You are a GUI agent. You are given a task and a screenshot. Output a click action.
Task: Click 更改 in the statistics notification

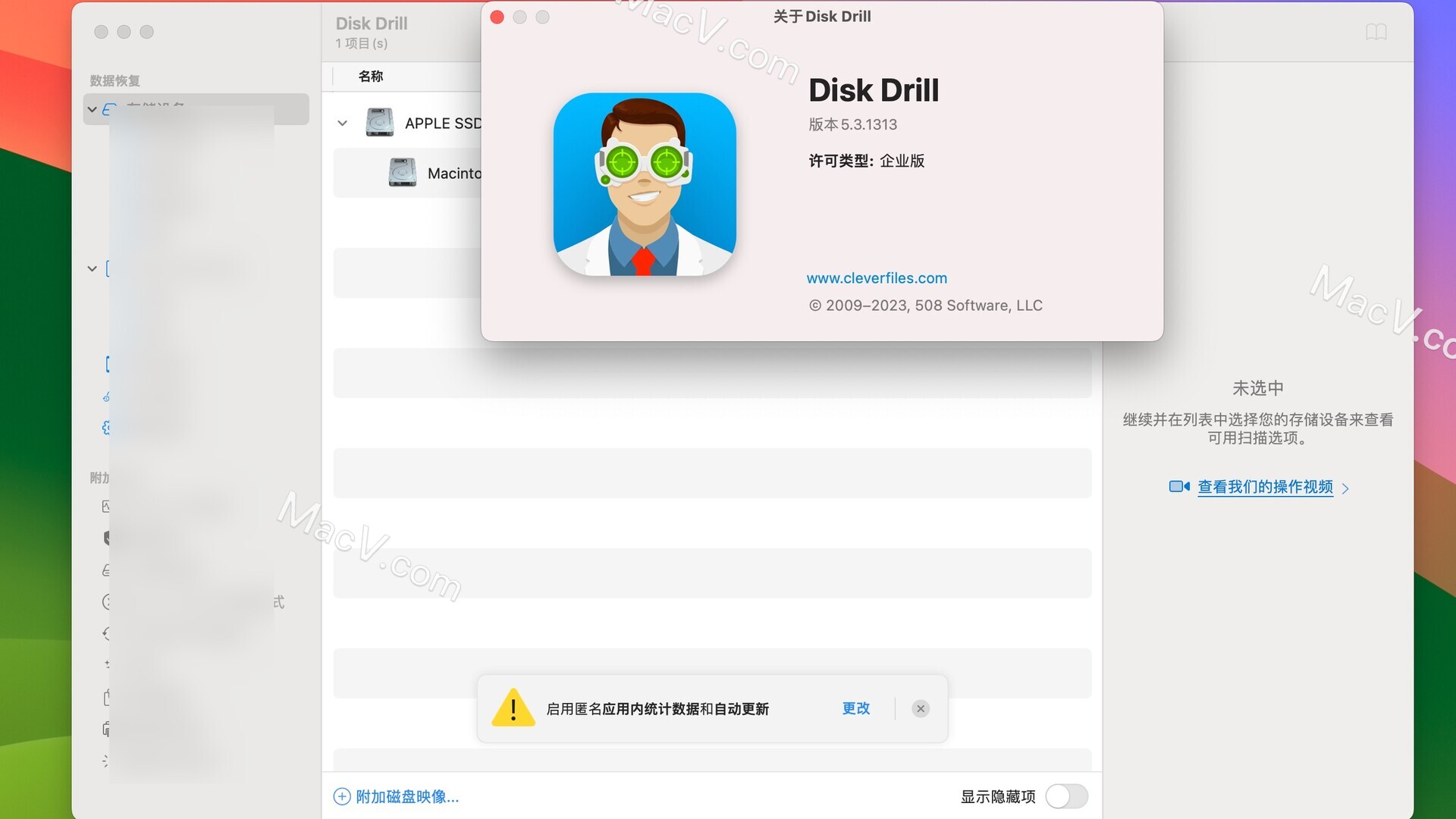tap(856, 708)
